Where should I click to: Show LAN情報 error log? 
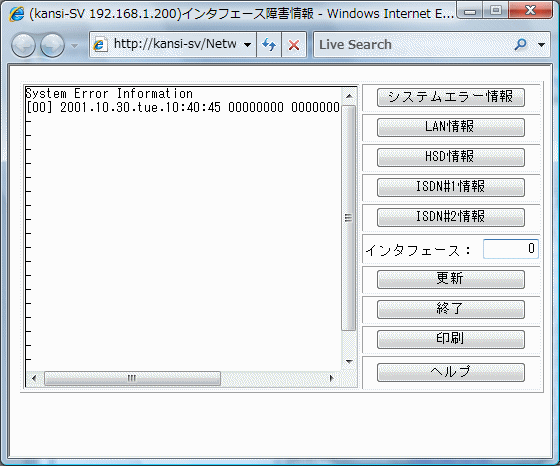tap(451, 127)
